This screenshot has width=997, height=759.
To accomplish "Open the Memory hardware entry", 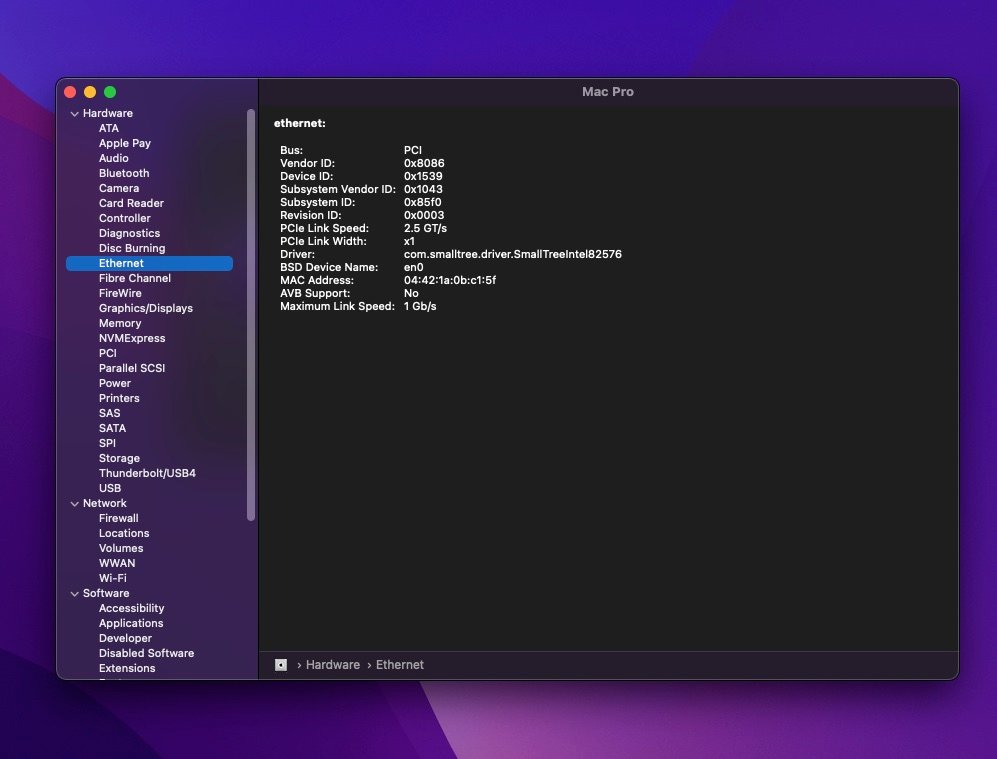I will coord(120,323).
